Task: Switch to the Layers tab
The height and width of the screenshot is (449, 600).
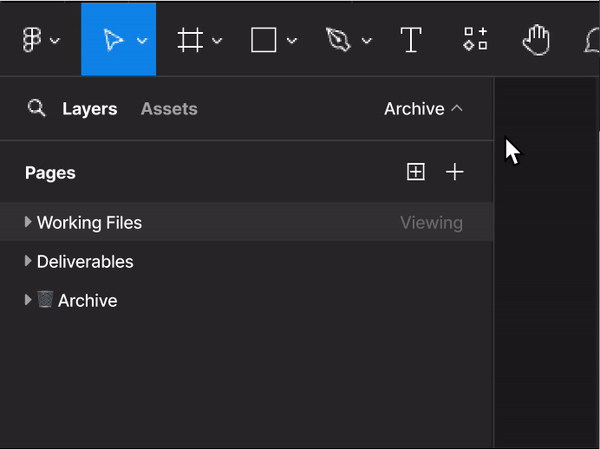Action: [90, 109]
